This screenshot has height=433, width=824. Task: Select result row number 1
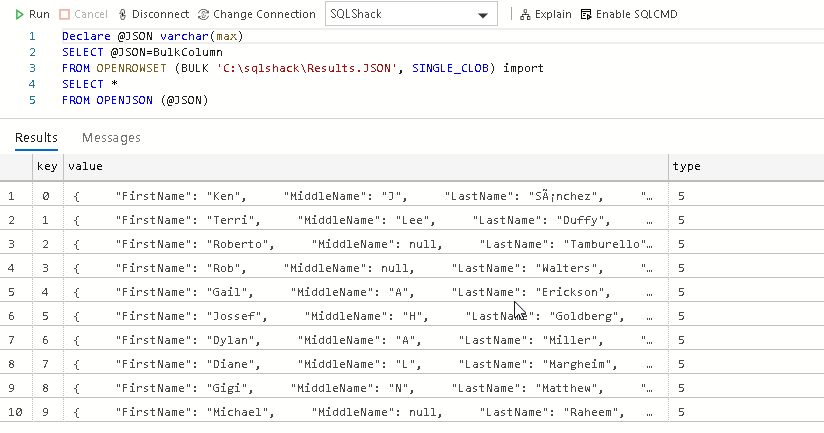click(11, 197)
